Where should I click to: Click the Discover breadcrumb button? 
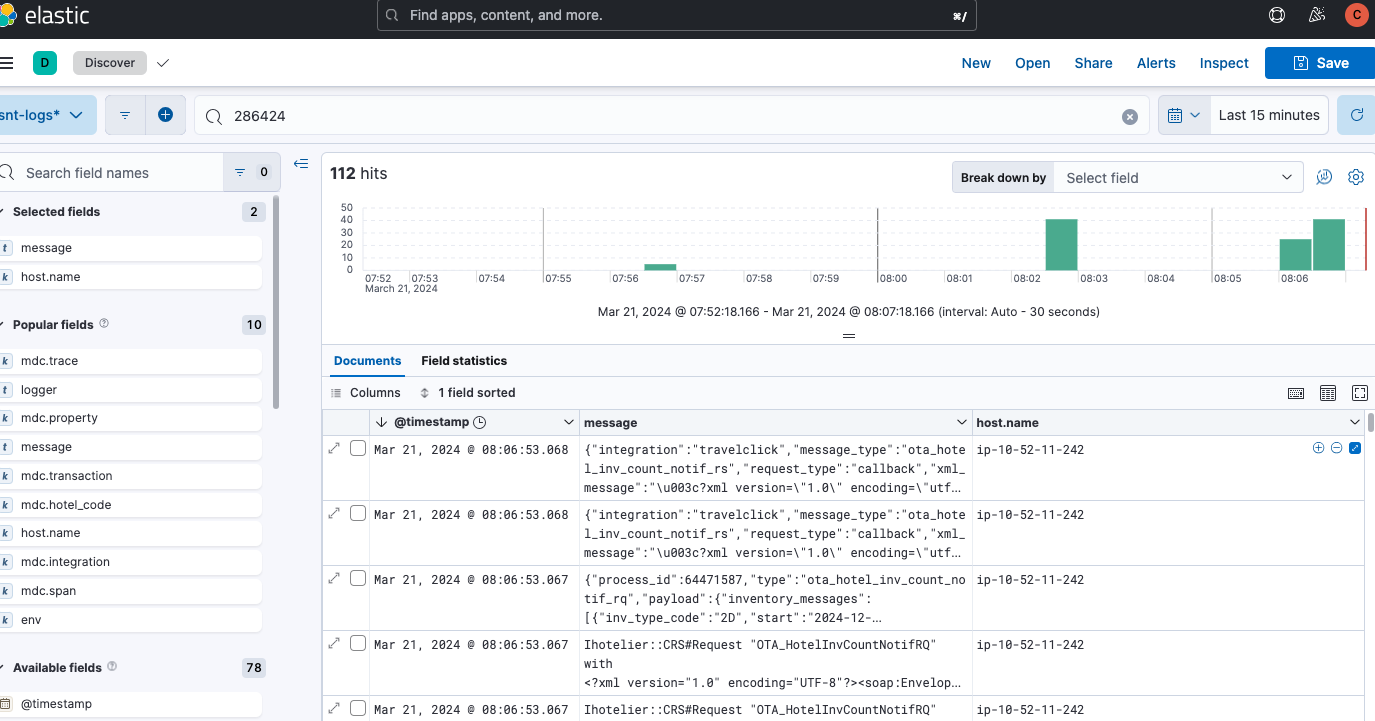click(110, 63)
